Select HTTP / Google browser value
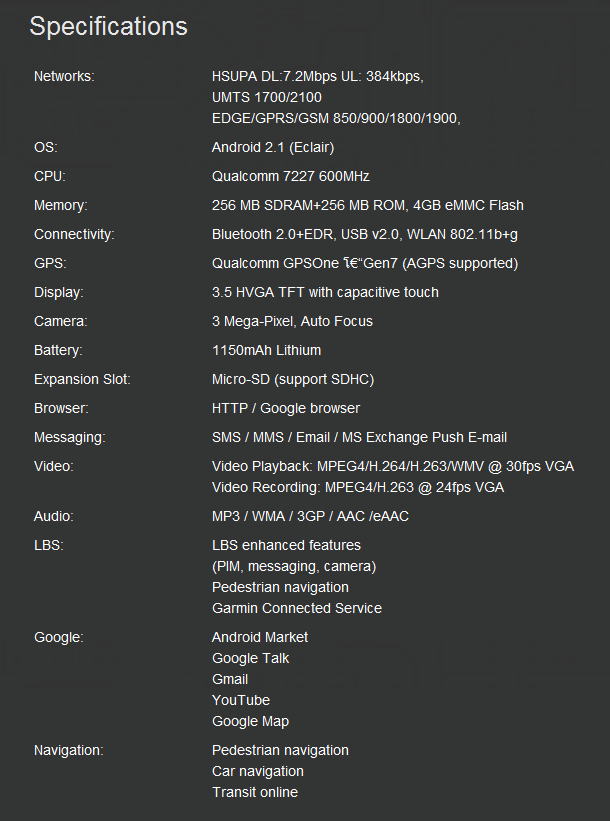The image size is (610, 821). click(286, 408)
